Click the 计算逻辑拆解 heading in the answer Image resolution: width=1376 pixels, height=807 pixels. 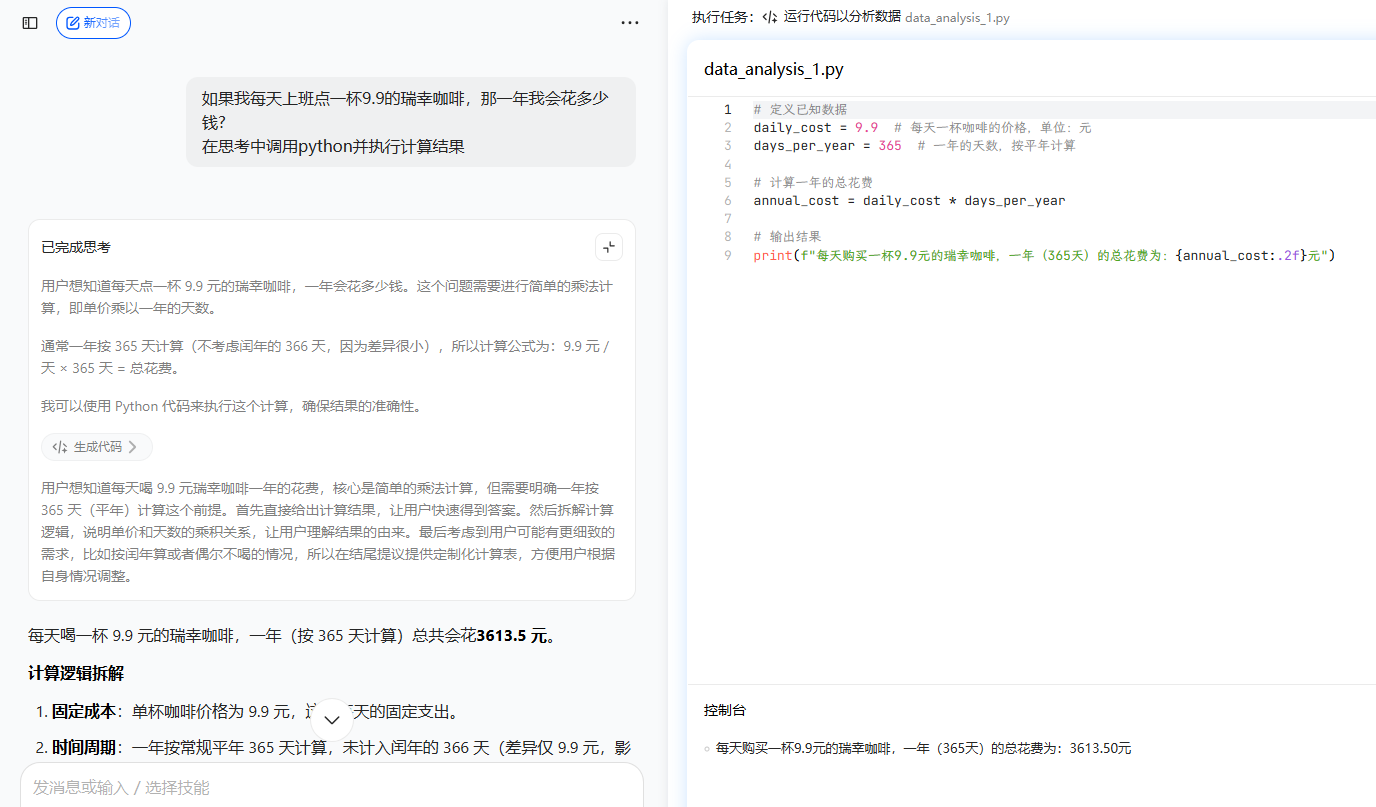click(x=76, y=673)
